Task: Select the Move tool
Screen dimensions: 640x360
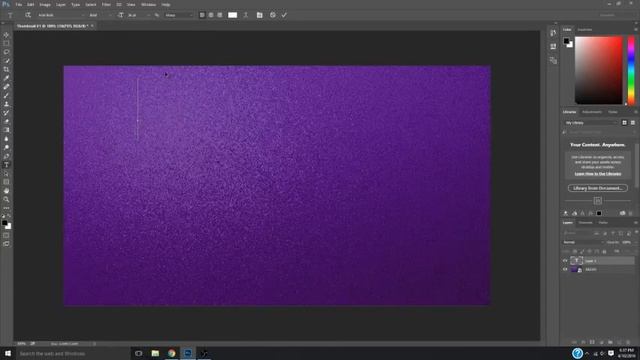Action: click(x=6, y=35)
